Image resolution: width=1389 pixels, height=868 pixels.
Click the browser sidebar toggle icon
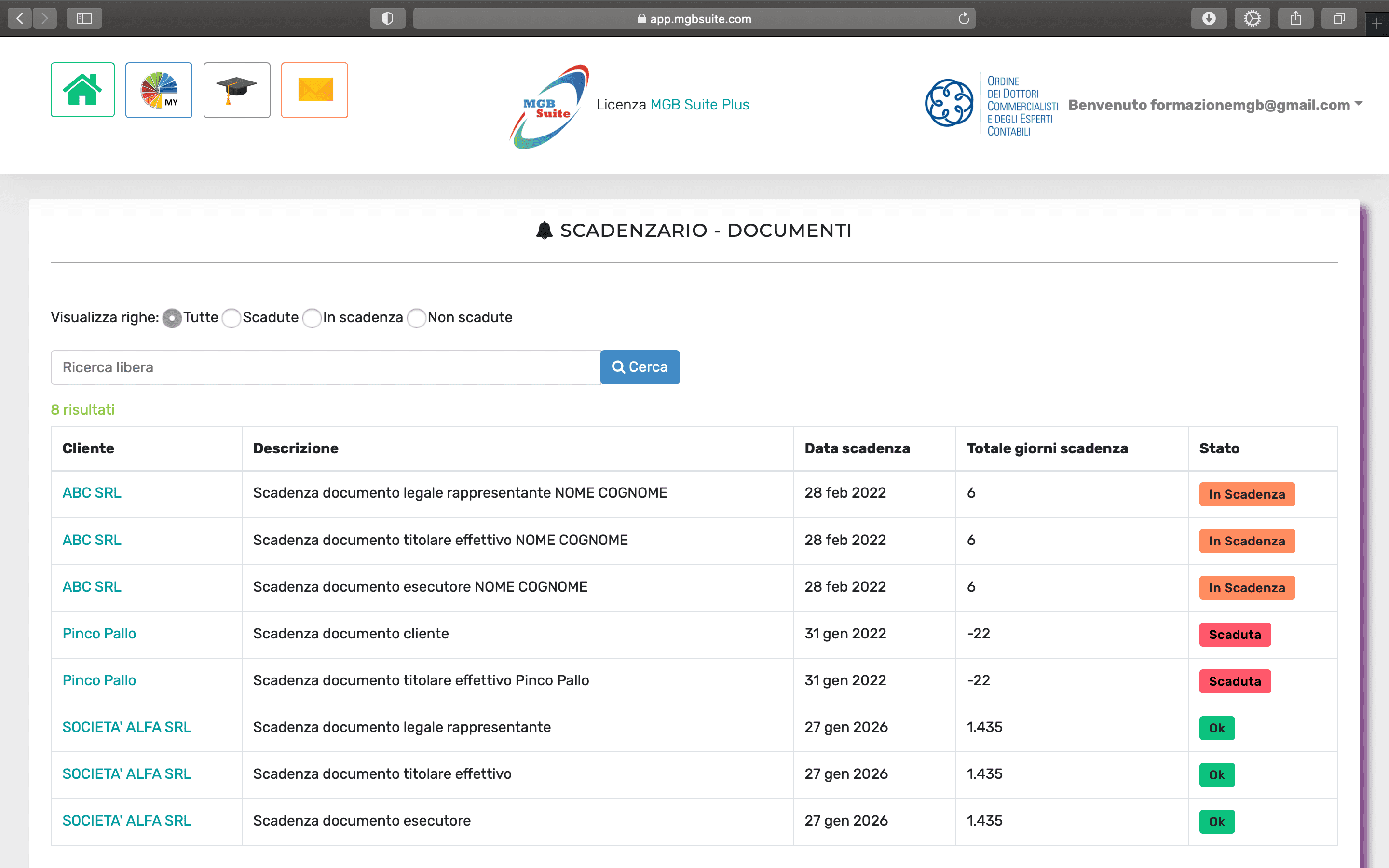(x=84, y=18)
